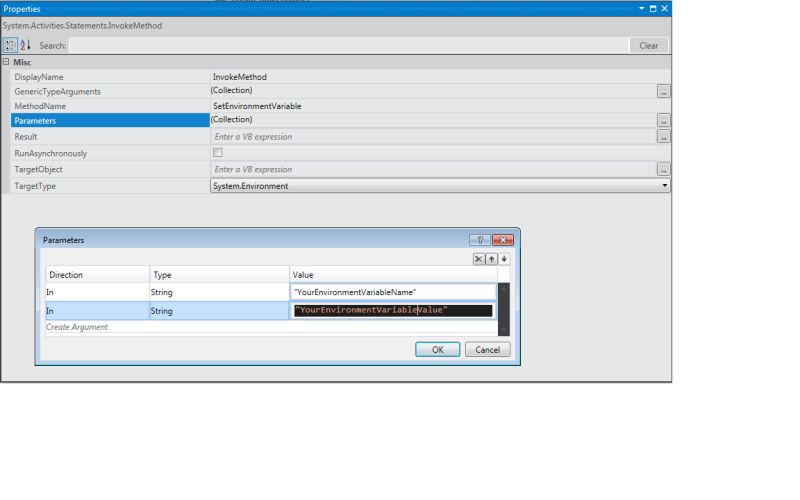Open help in the Parameters dialog
Image resolution: width=800 pixels, height=500 pixels.
pyautogui.click(x=480, y=240)
